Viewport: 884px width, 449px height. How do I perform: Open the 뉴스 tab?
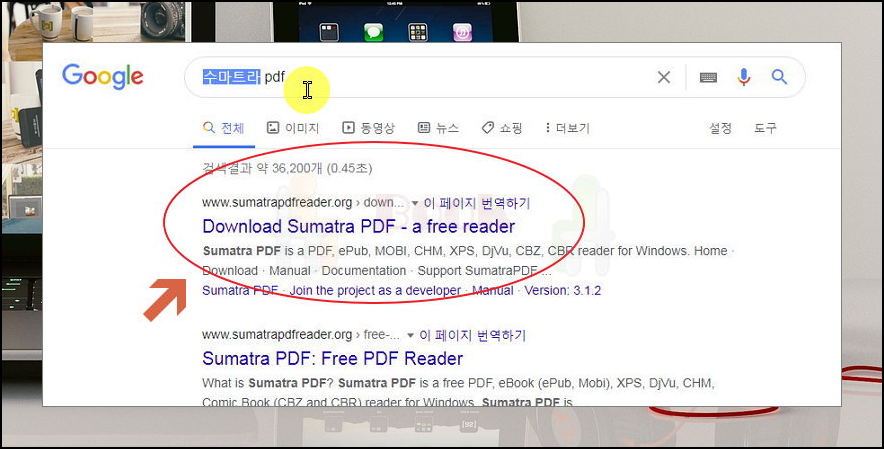[x=438, y=128]
